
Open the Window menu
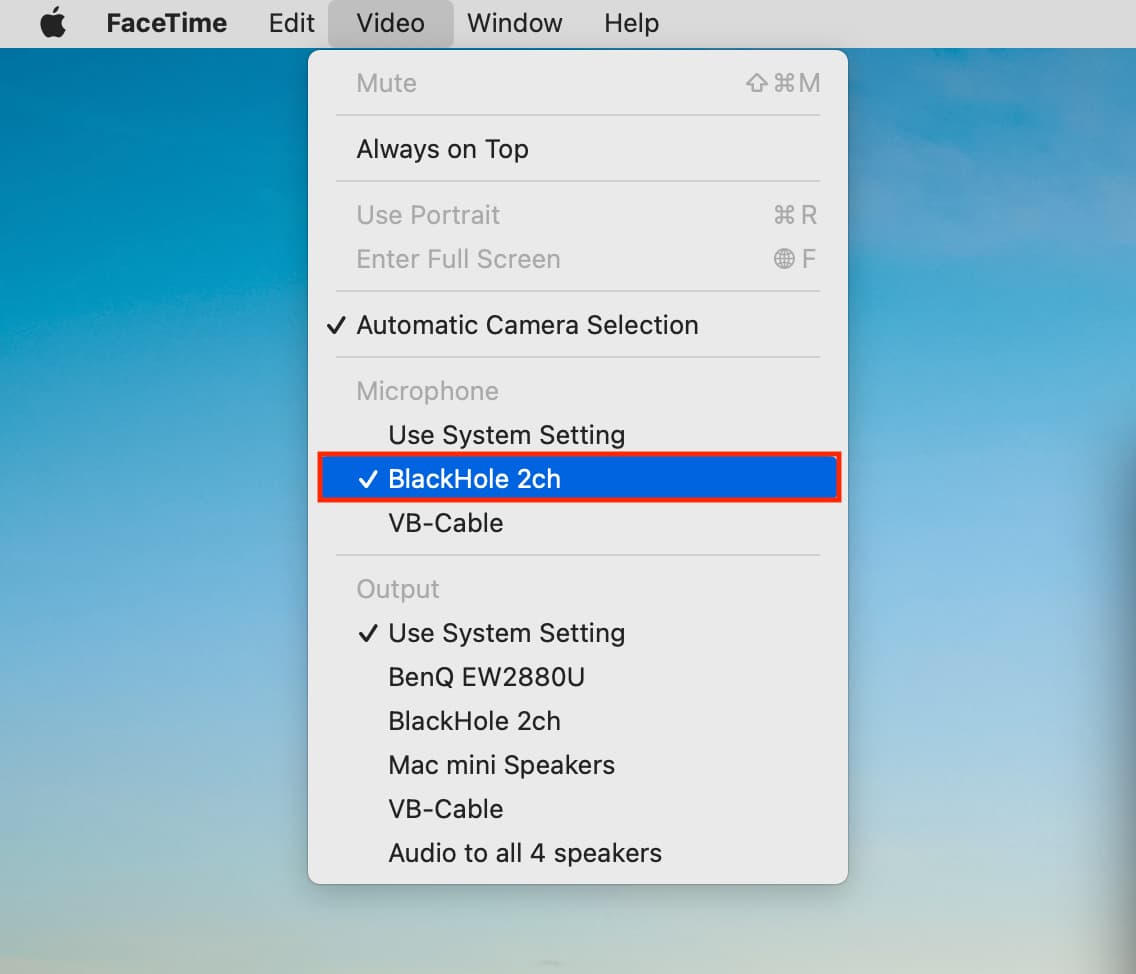click(x=514, y=23)
